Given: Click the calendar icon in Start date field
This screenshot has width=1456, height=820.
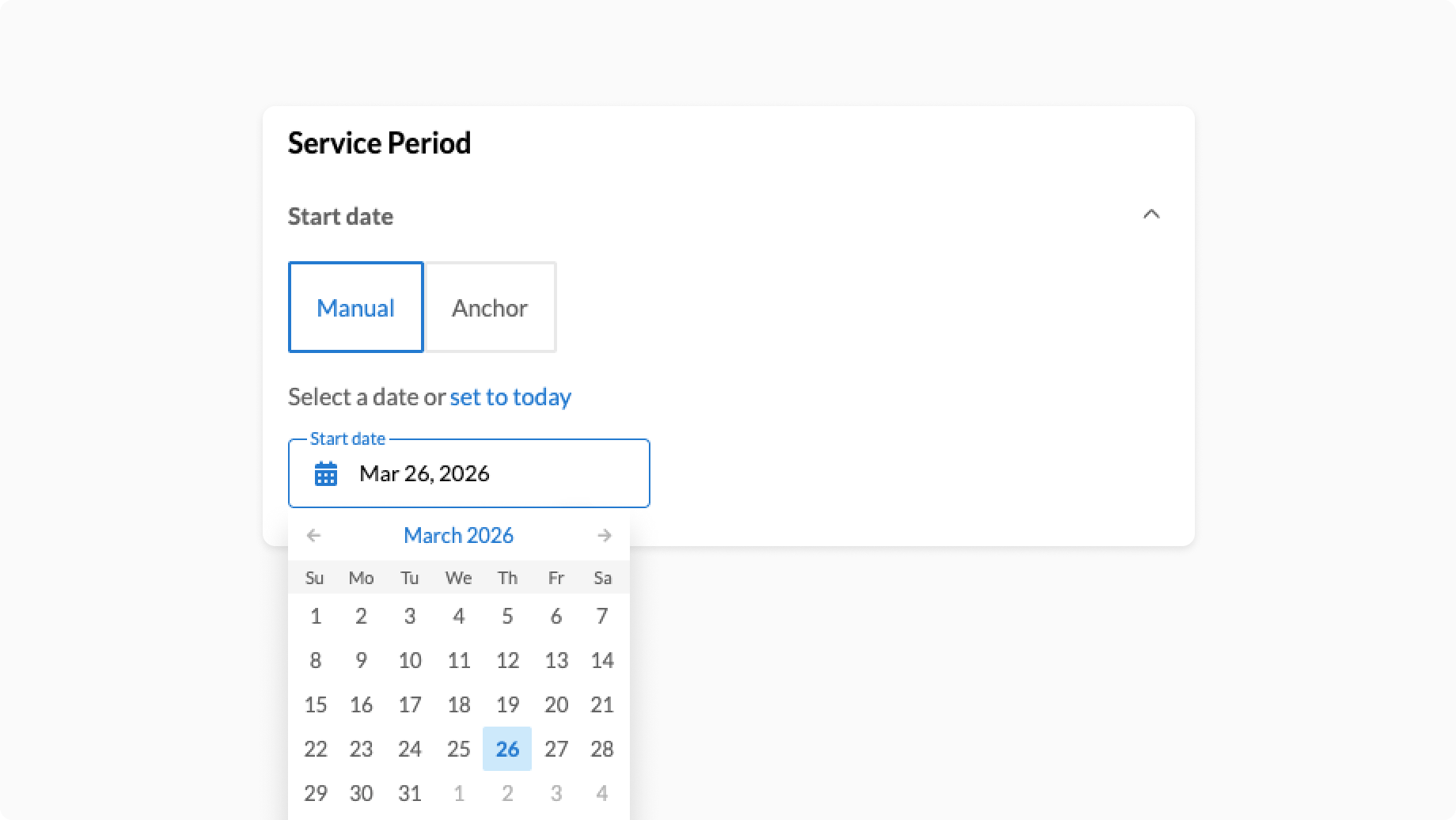Looking at the screenshot, I should tap(326, 473).
